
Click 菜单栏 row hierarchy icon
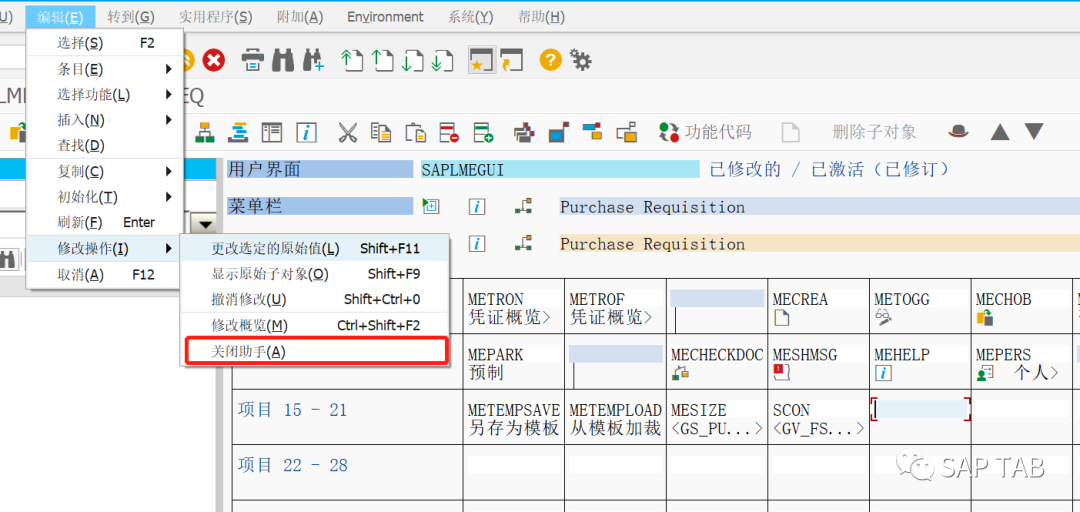pyautogui.click(x=523, y=206)
